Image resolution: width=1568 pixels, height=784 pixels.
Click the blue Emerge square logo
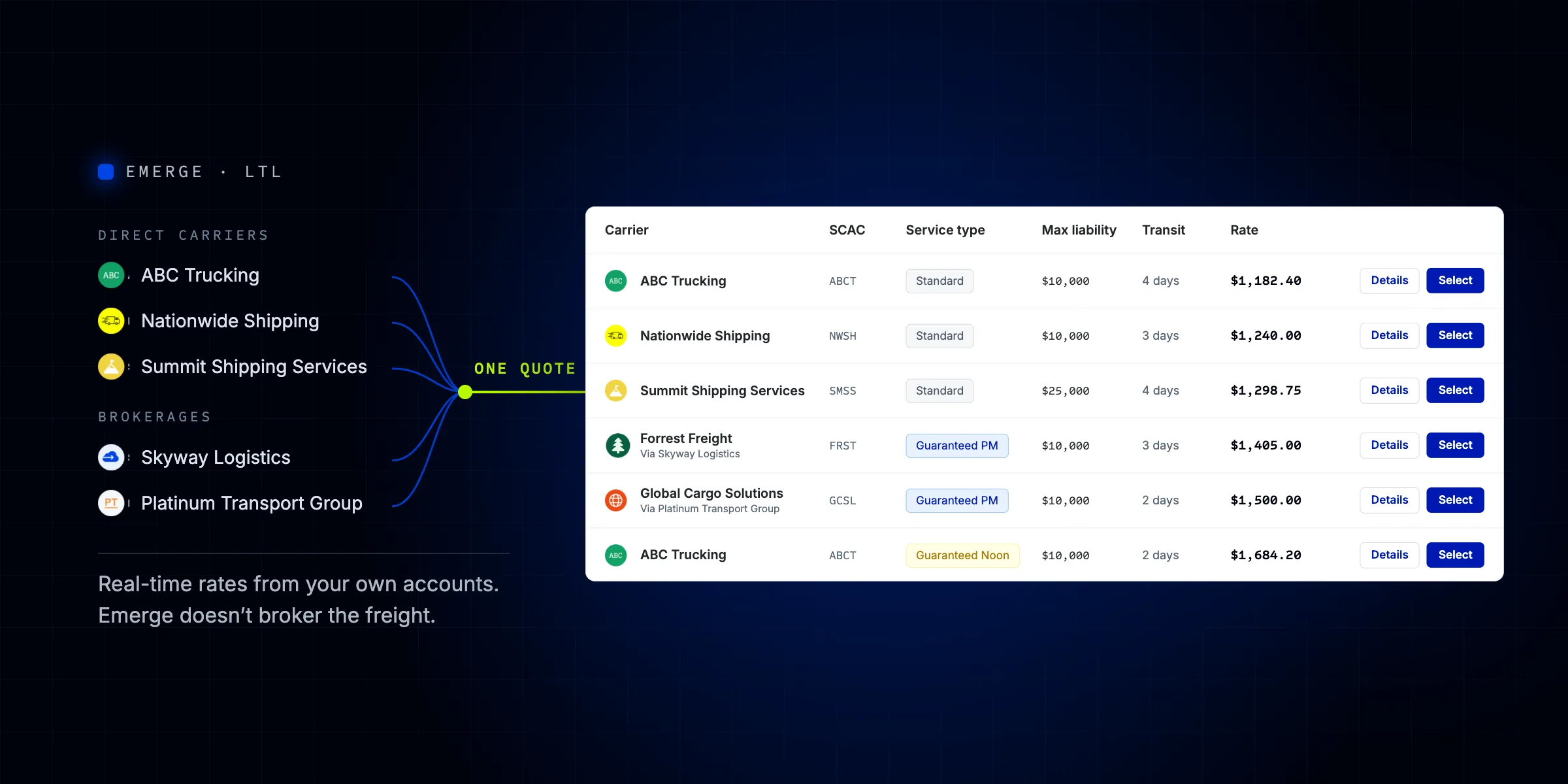click(x=106, y=172)
